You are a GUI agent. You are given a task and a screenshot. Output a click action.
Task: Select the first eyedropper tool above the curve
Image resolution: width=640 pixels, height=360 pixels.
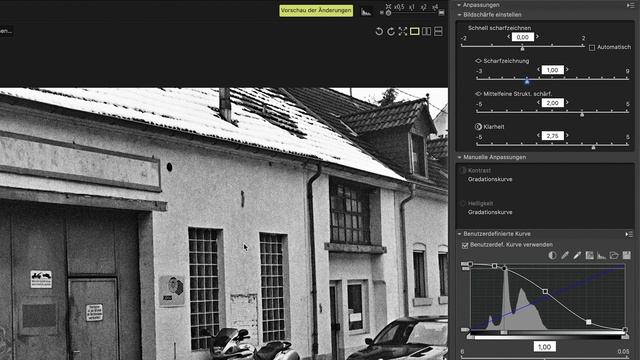[x=565, y=256]
